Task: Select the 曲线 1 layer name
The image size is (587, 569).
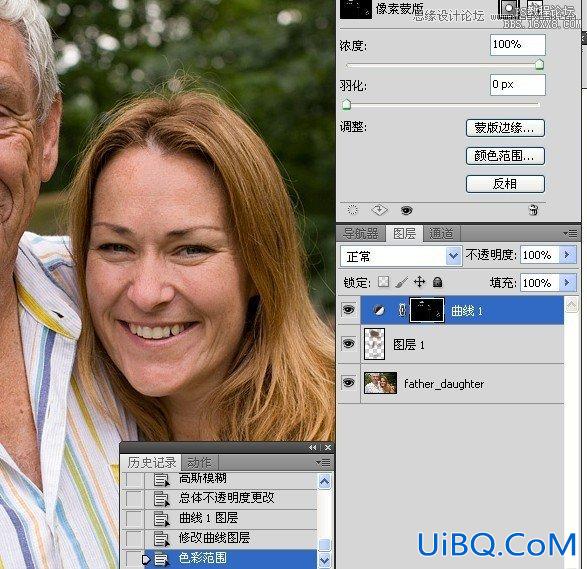Action: coord(466,311)
